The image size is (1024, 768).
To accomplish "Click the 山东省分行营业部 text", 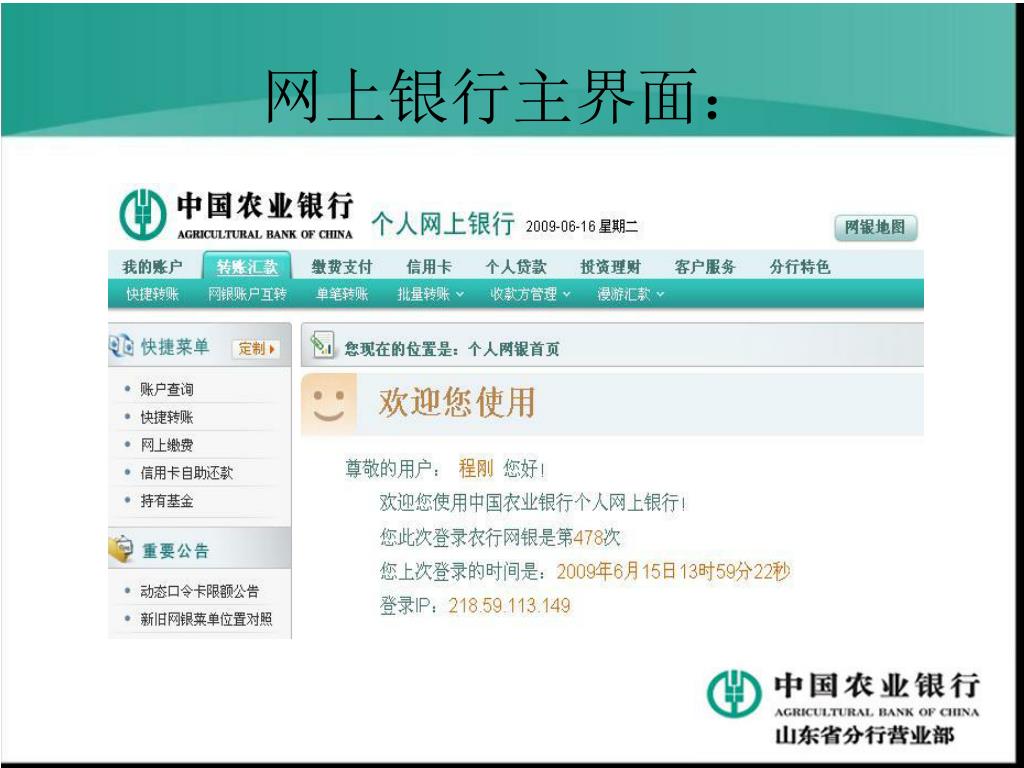I will pos(864,735).
